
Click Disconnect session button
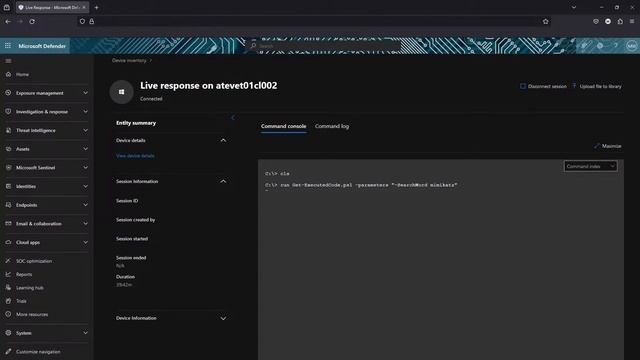point(543,87)
